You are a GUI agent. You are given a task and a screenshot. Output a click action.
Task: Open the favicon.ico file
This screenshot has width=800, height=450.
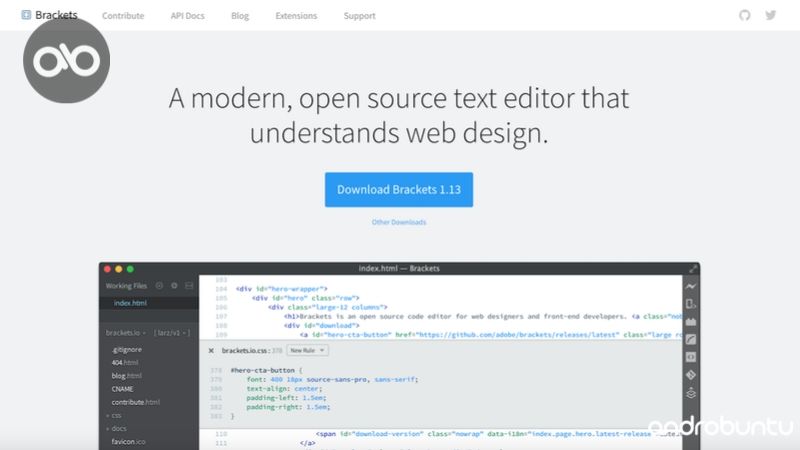point(129,442)
